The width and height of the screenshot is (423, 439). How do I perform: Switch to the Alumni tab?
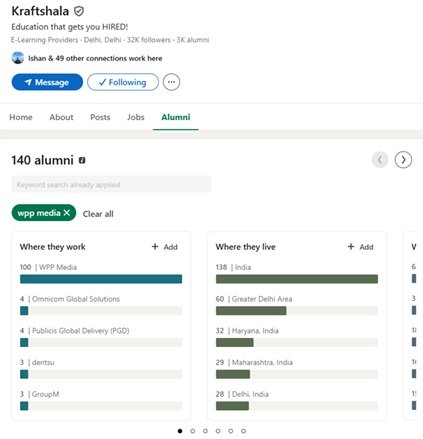click(176, 117)
